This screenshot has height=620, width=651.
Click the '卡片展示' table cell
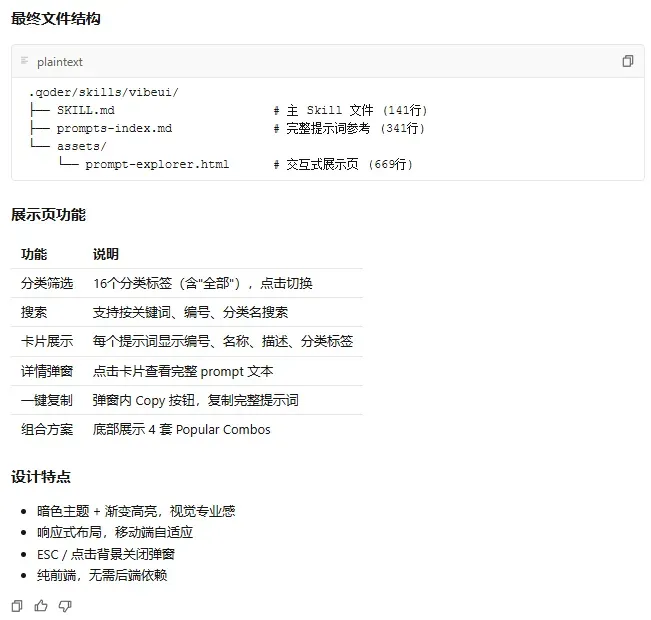click(x=47, y=341)
